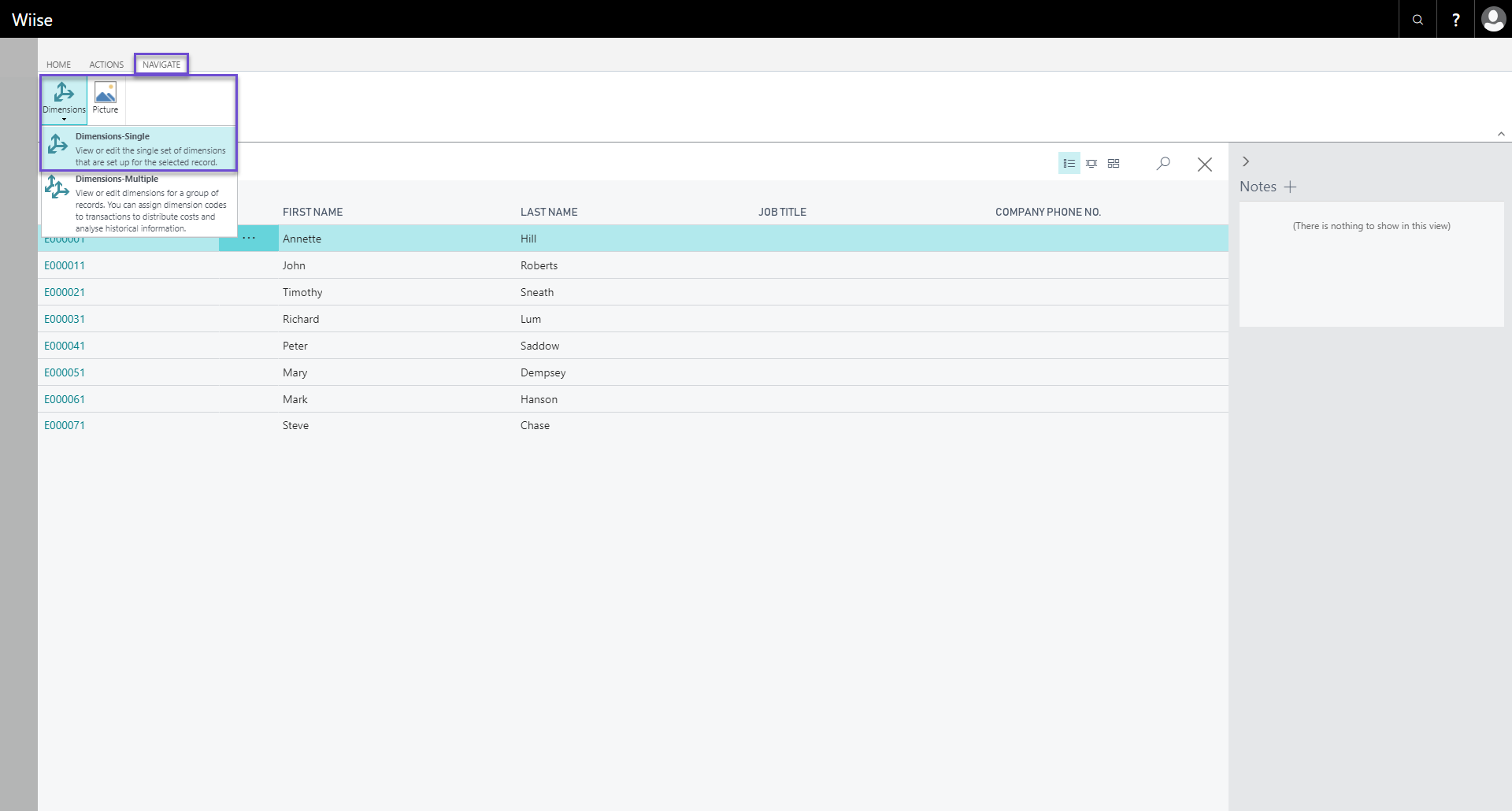
Task: Select the NAVIGATE ribbon tab
Action: pyautogui.click(x=161, y=65)
